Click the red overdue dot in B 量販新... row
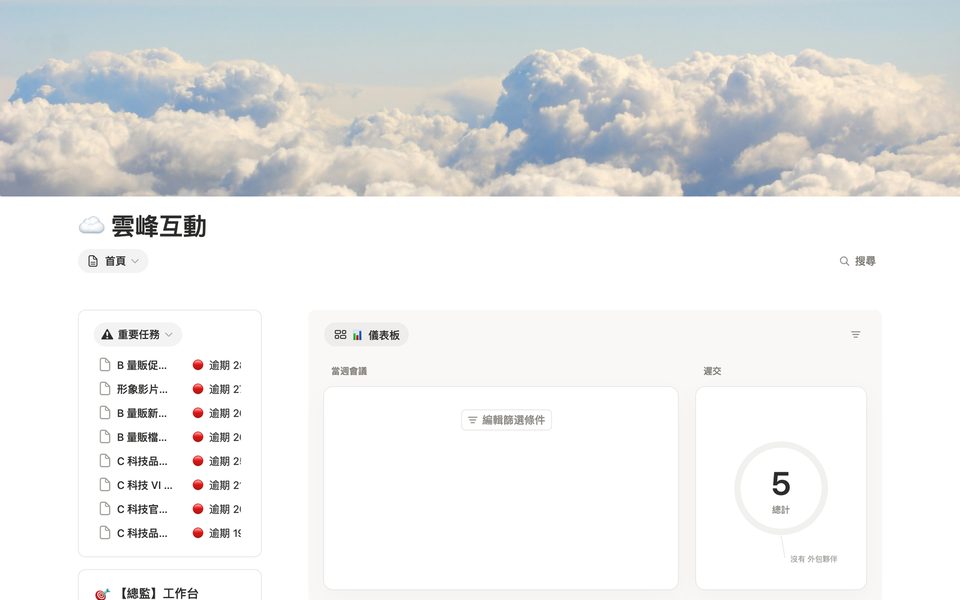The image size is (960, 600). [198, 413]
